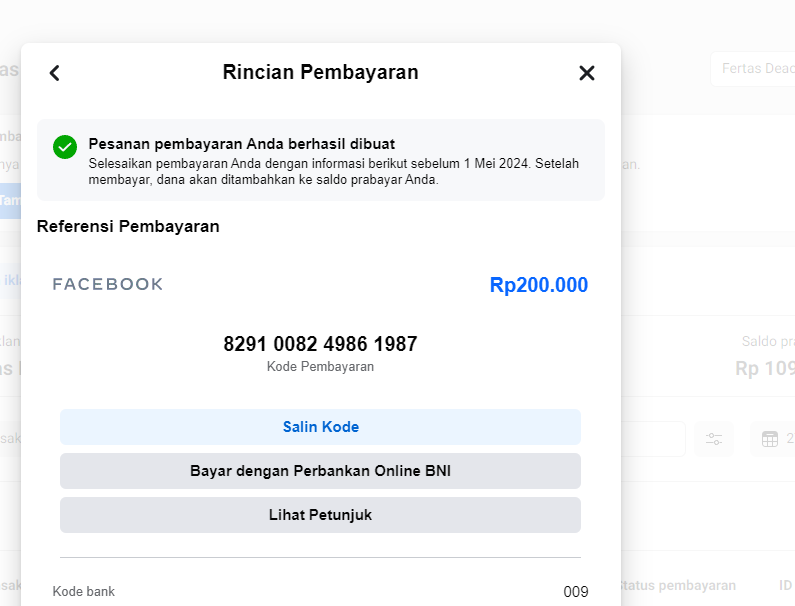Pay with Perbankan Online BNI button

coord(320,471)
